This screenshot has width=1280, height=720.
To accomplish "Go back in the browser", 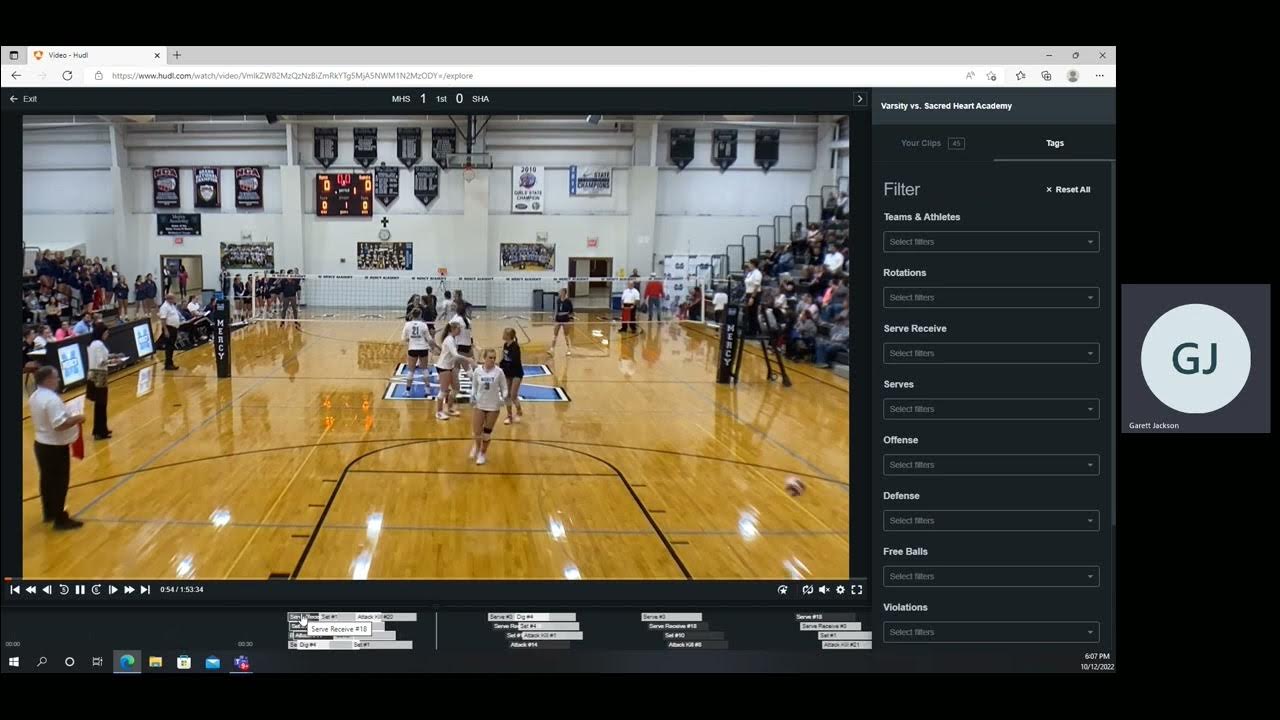I will point(16,75).
